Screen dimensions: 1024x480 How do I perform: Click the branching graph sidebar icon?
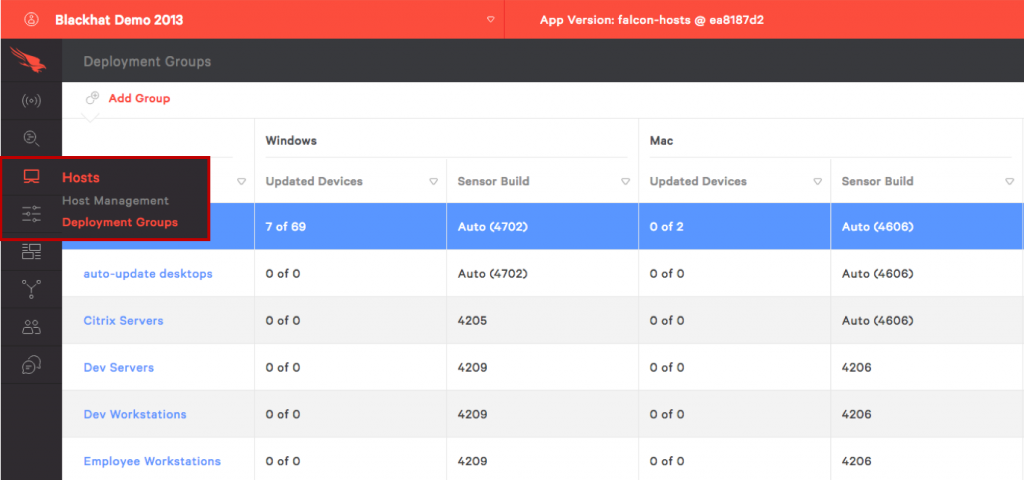click(31, 289)
